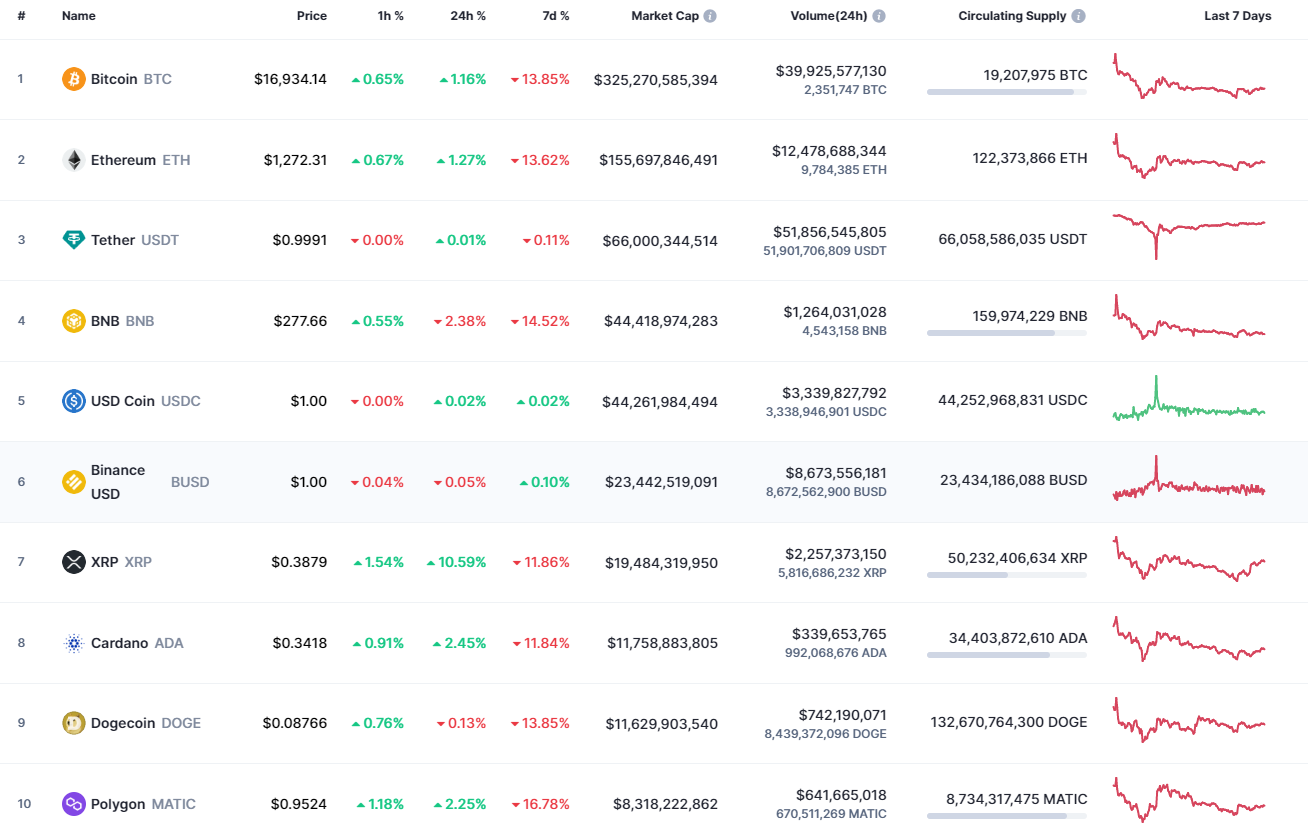Viewport: 1308px width, 839px height.
Task: Click Ethereum market cap $155,697,846,491
Action: click(659, 160)
